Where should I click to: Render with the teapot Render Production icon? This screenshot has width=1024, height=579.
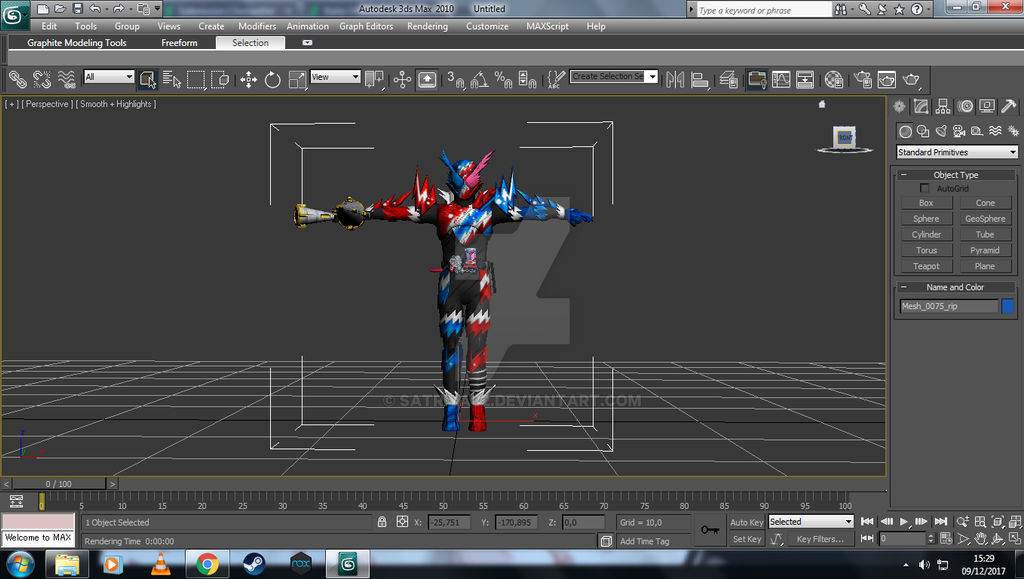(911, 80)
